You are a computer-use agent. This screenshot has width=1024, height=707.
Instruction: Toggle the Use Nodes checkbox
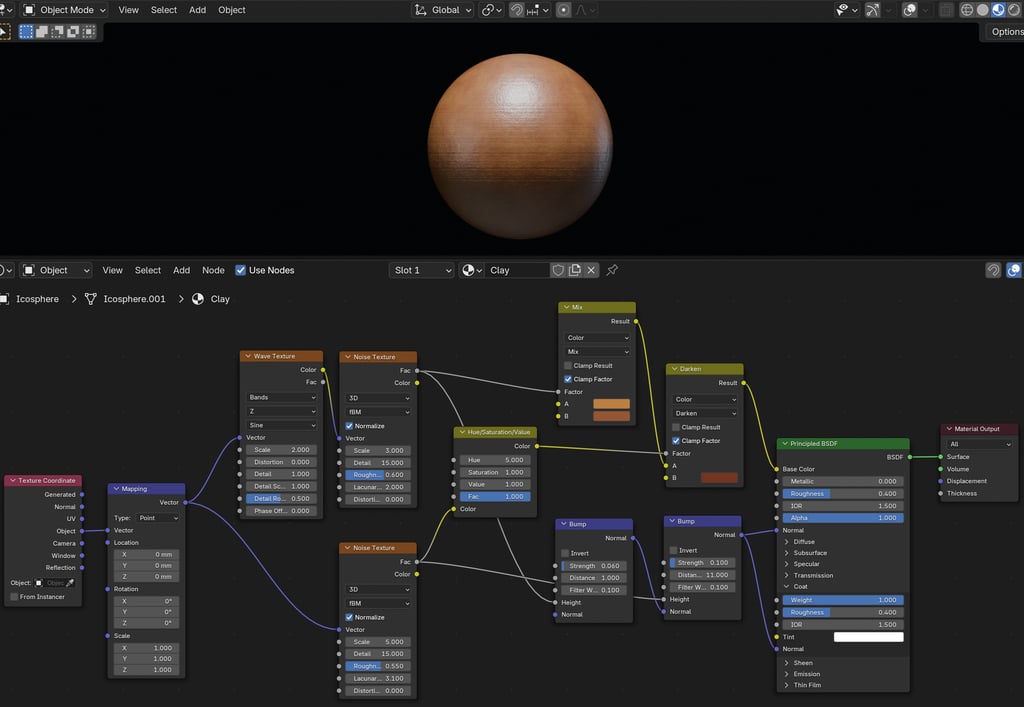240,270
